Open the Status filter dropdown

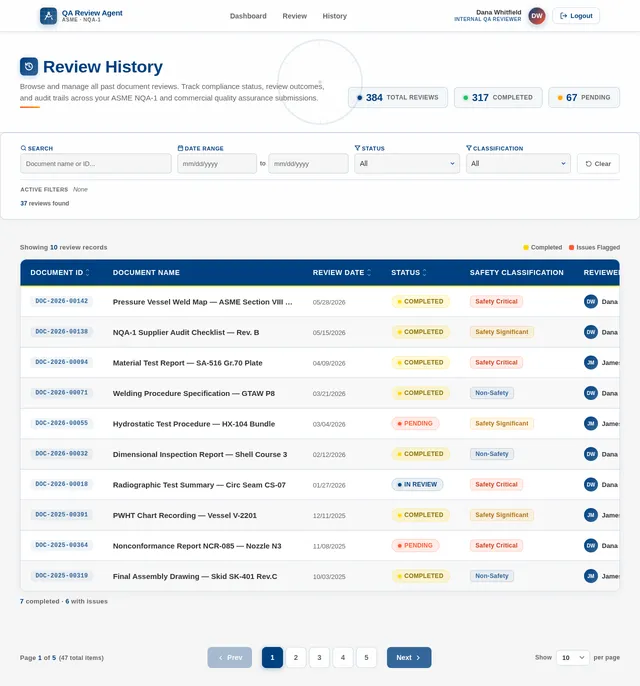(x=407, y=164)
